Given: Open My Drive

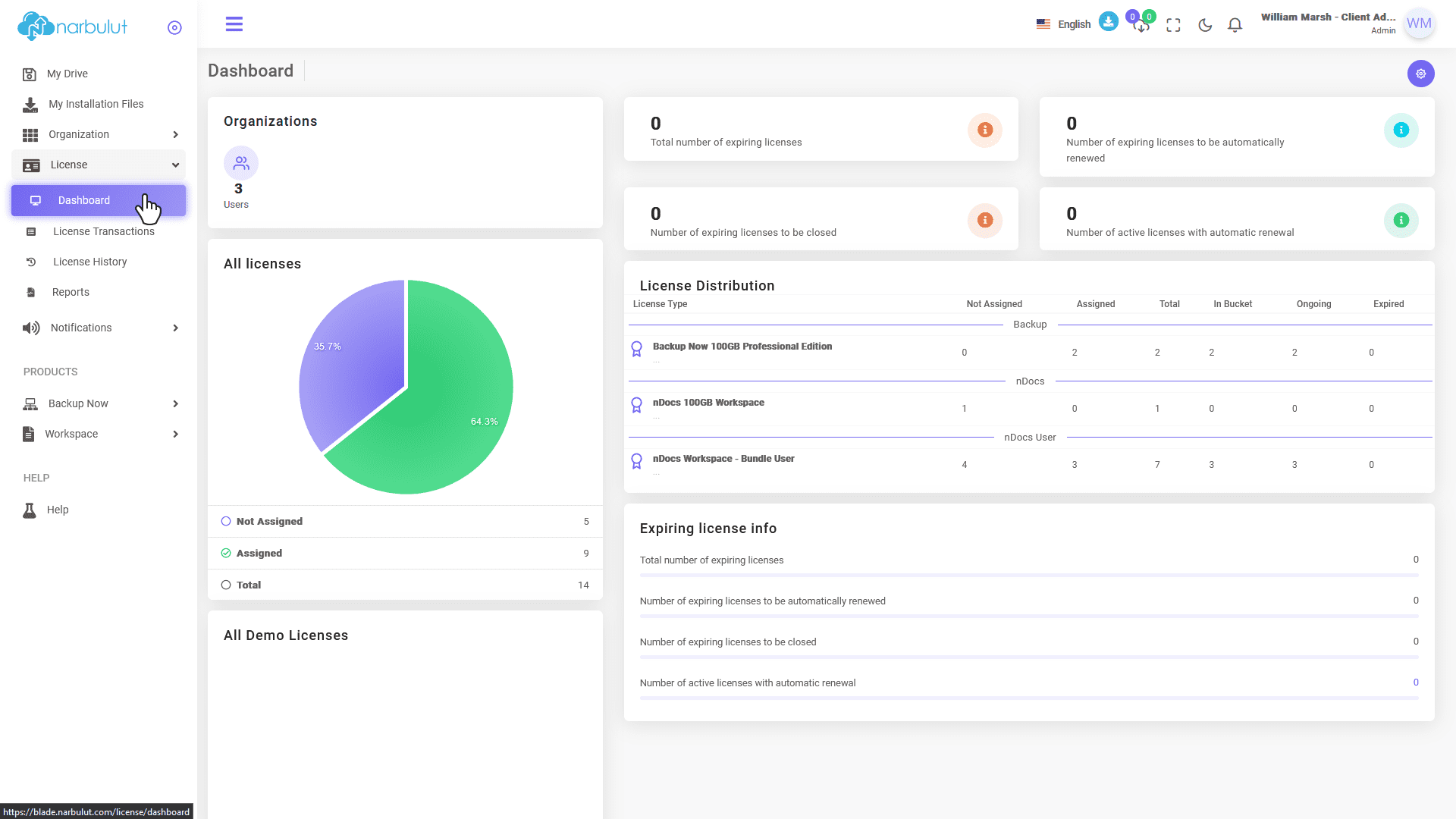Looking at the screenshot, I should (x=99, y=74).
